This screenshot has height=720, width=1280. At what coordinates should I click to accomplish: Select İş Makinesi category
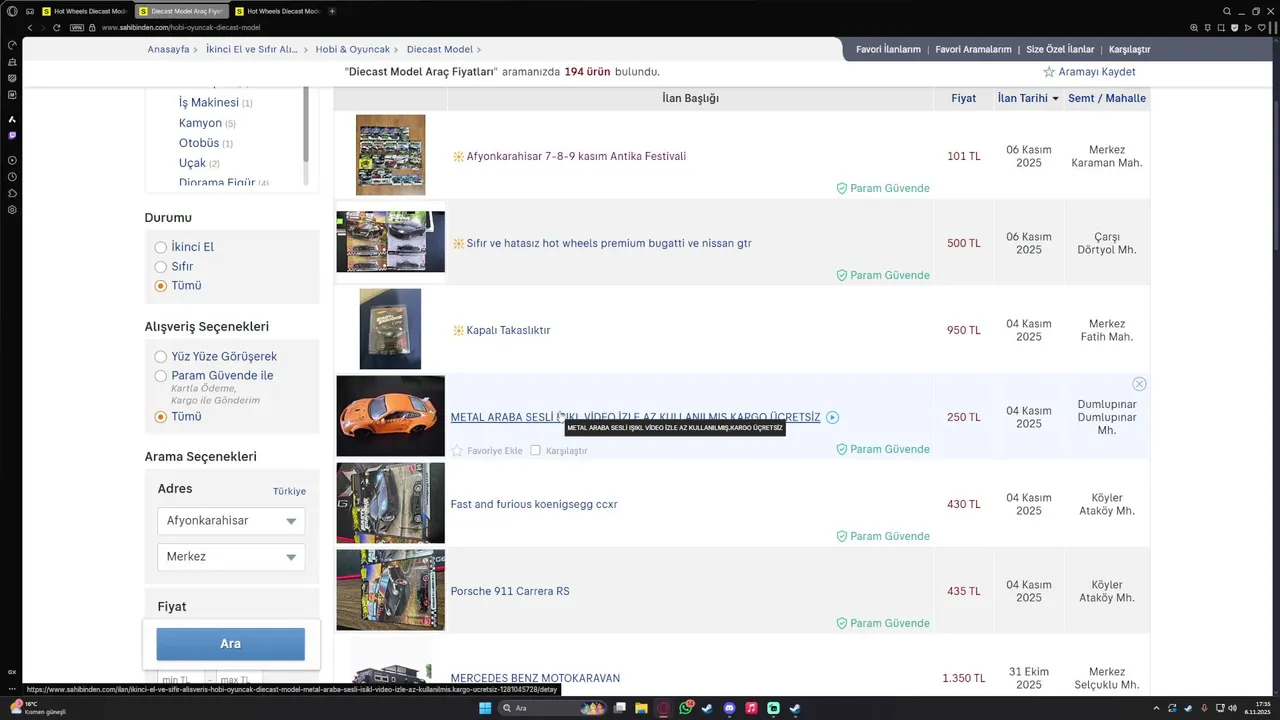[x=209, y=103]
